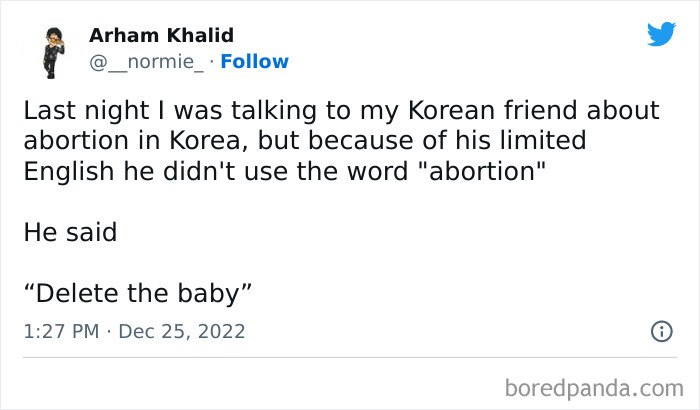This screenshot has height=410, width=700.
Task: Click Arham Khalid's pixel-art profile avatar
Action: click(x=51, y=52)
